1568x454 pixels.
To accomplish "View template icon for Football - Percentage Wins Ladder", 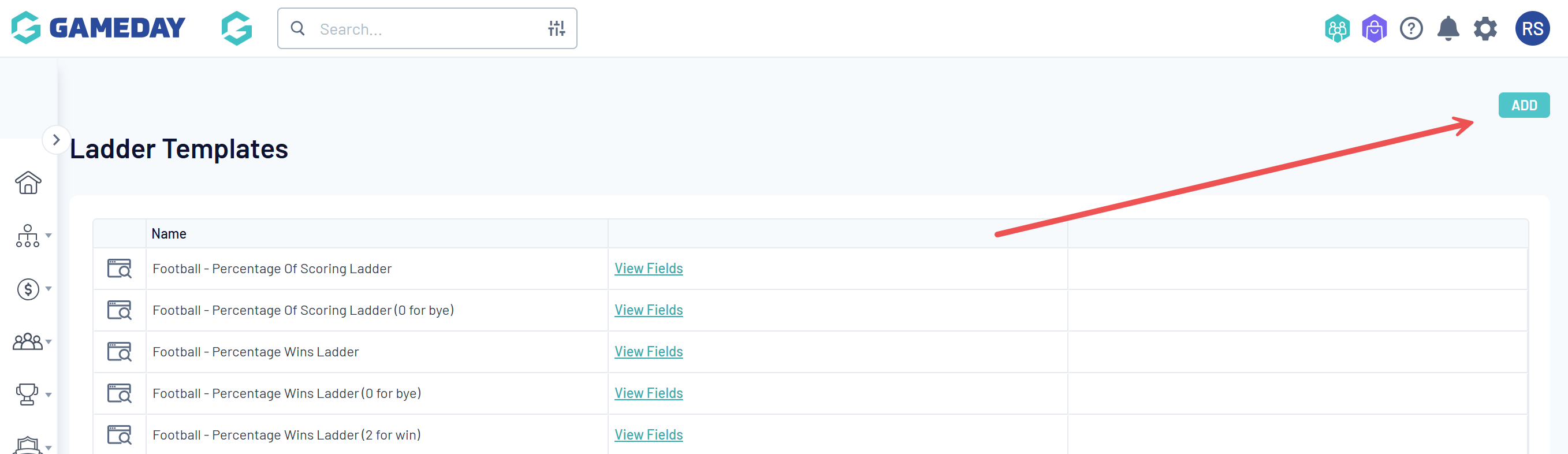I will pos(120,352).
